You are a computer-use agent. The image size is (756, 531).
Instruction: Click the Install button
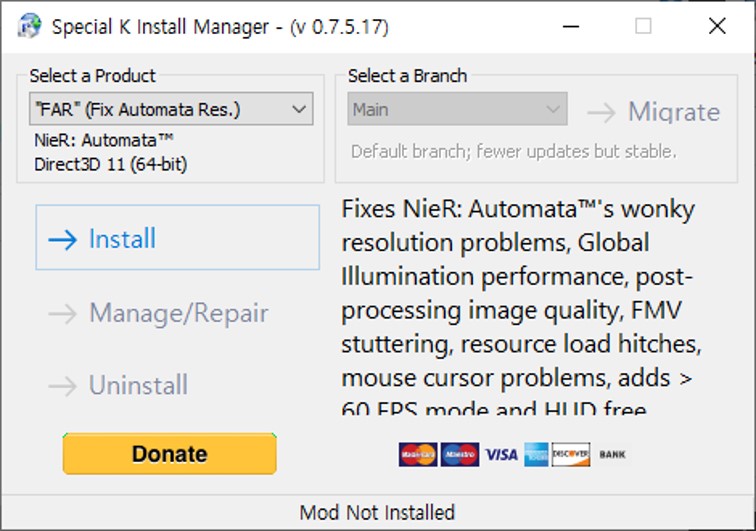click(x=177, y=237)
